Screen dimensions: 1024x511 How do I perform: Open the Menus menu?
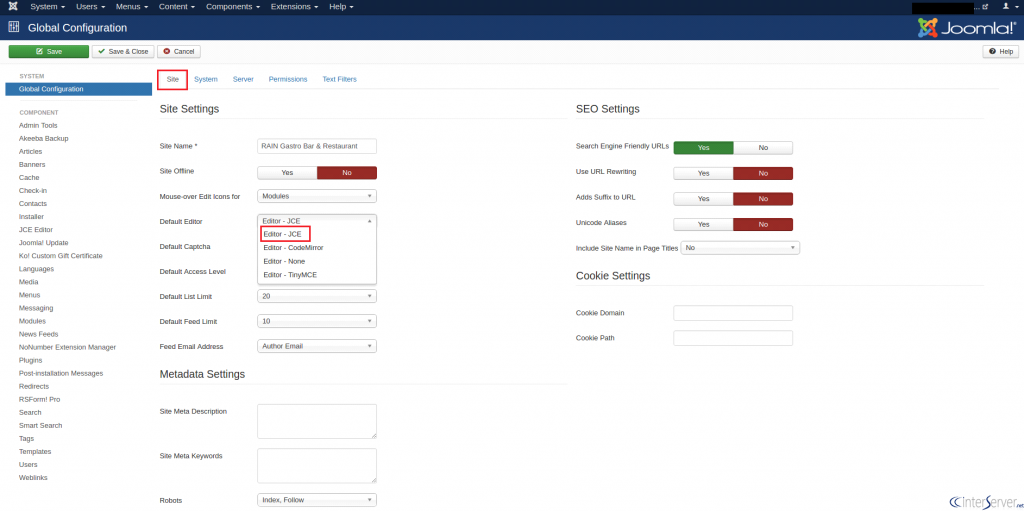pos(131,7)
